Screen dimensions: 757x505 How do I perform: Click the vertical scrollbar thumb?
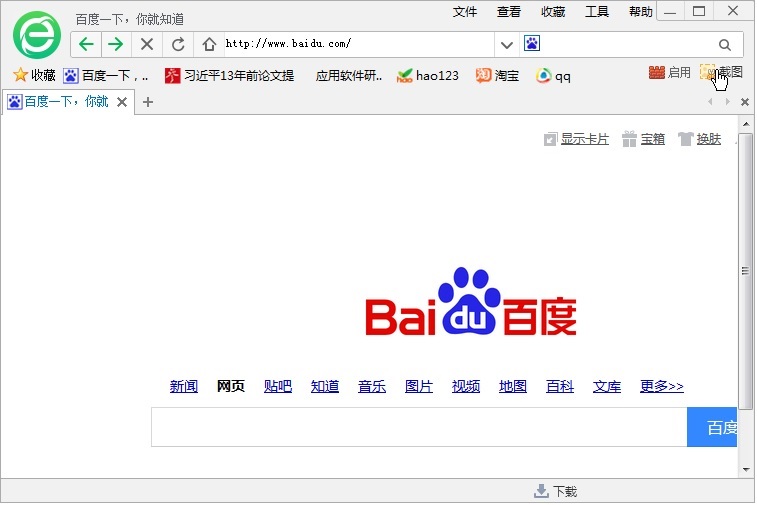[x=746, y=271]
